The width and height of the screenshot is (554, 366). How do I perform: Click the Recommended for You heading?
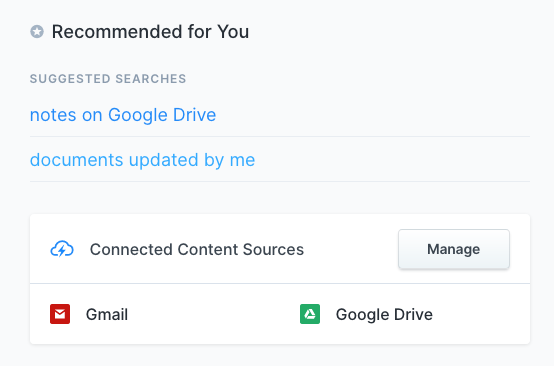pos(151,32)
